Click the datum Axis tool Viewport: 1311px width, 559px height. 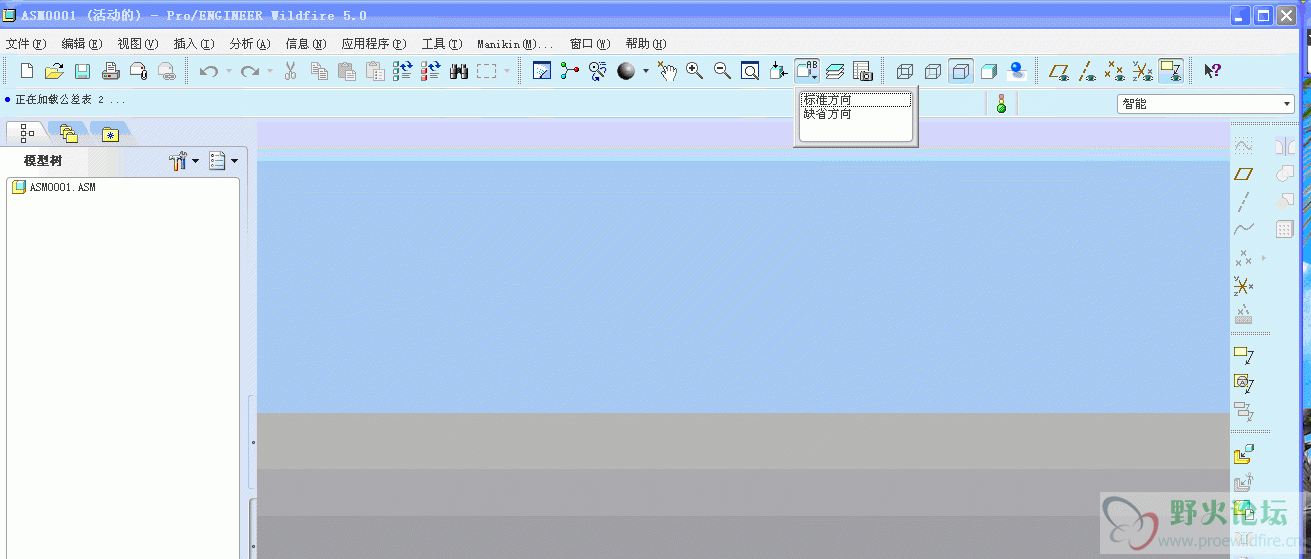pyautogui.click(x=1243, y=202)
